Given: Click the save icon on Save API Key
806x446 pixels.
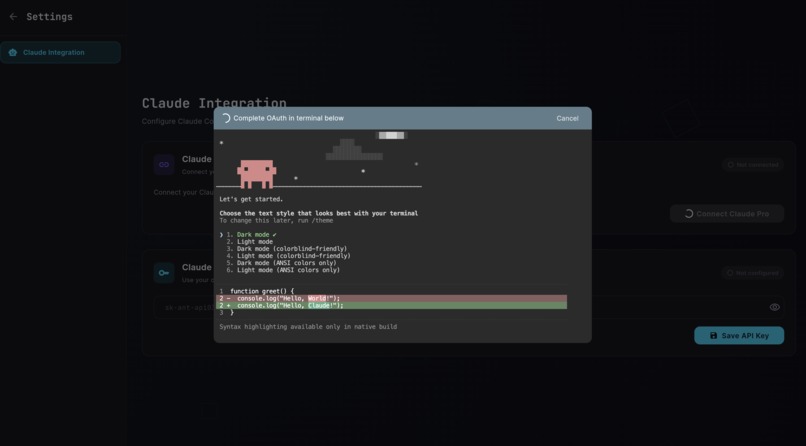Looking at the screenshot, I should (713, 336).
